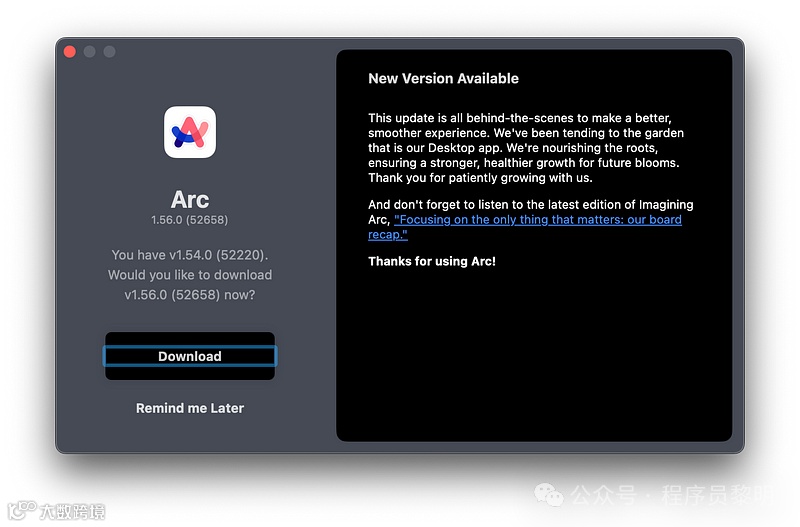Click the "Thanks for using Arc!" text
The image size is (800, 527).
coord(432,261)
